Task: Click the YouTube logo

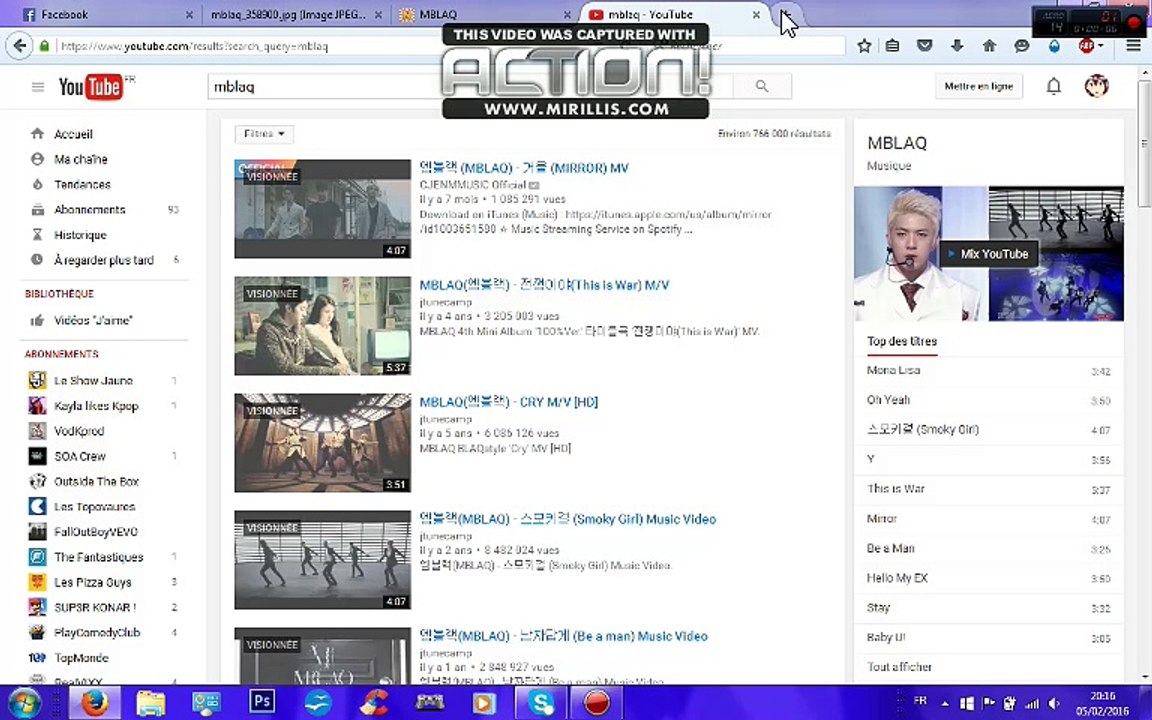Action: pos(90,87)
